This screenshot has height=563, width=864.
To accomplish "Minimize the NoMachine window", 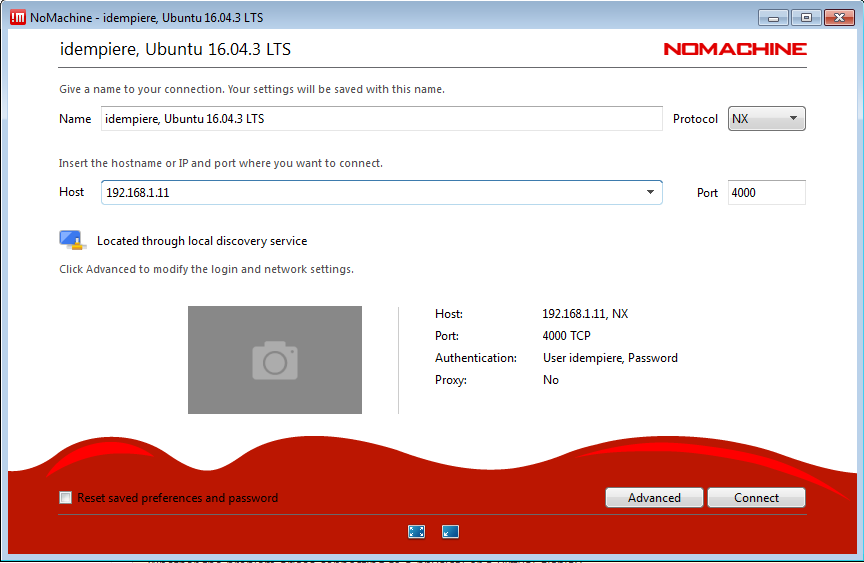I will pos(773,18).
